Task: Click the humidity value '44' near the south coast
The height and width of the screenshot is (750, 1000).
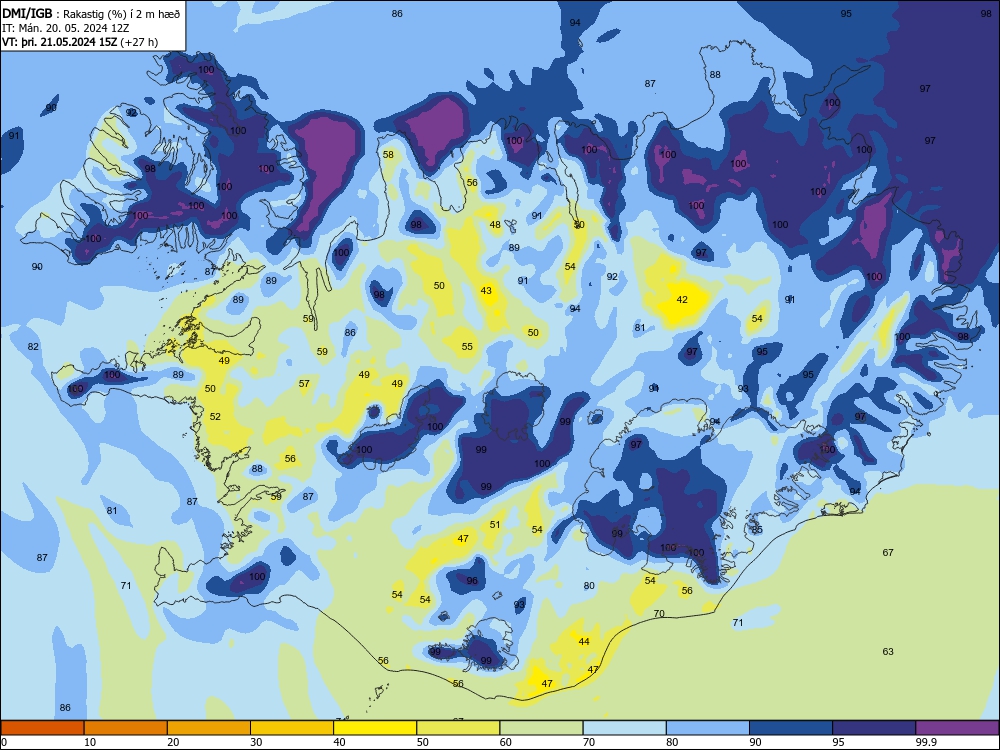Action: 584,641
